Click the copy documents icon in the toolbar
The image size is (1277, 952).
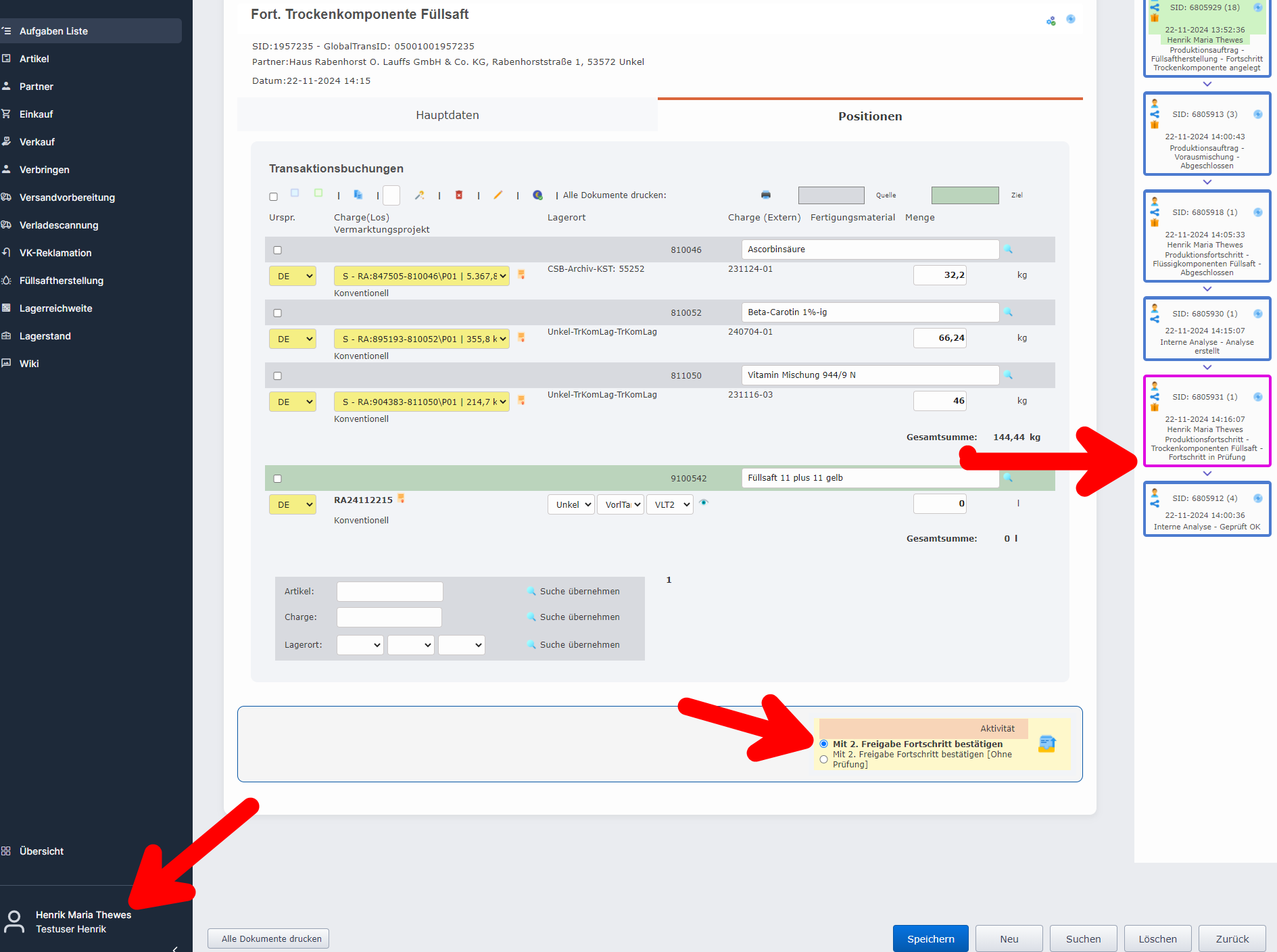[x=358, y=195]
